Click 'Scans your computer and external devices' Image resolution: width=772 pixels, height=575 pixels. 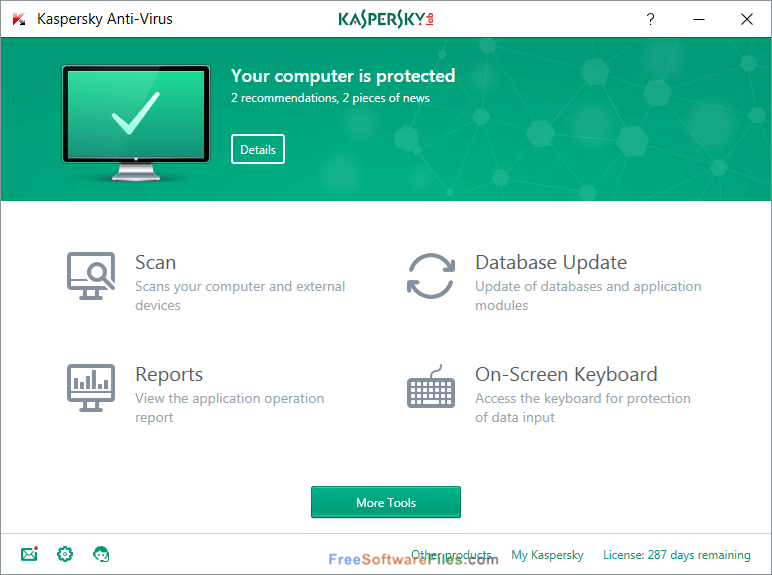point(240,296)
